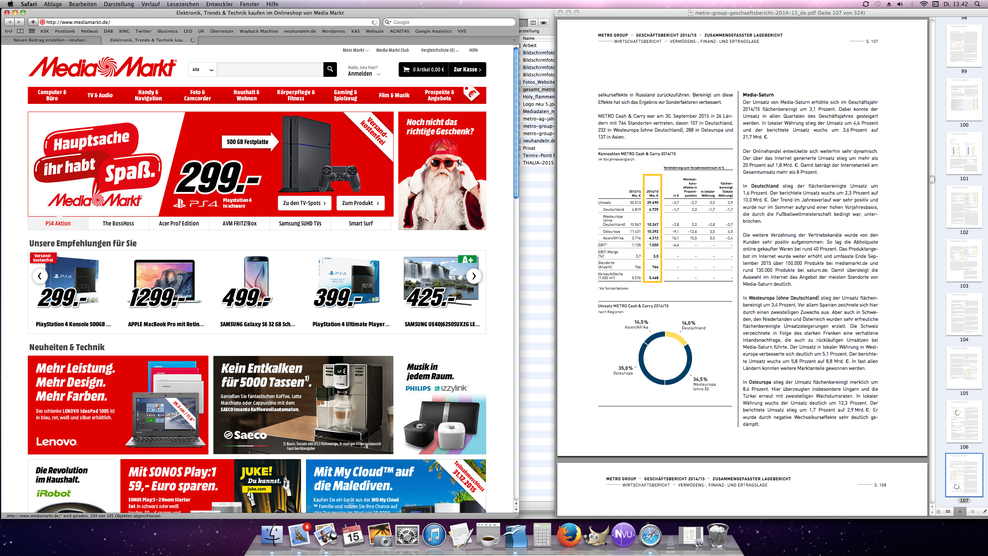Open the Calculator icon in the Dock
The height and width of the screenshot is (556, 988).
pos(542,535)
